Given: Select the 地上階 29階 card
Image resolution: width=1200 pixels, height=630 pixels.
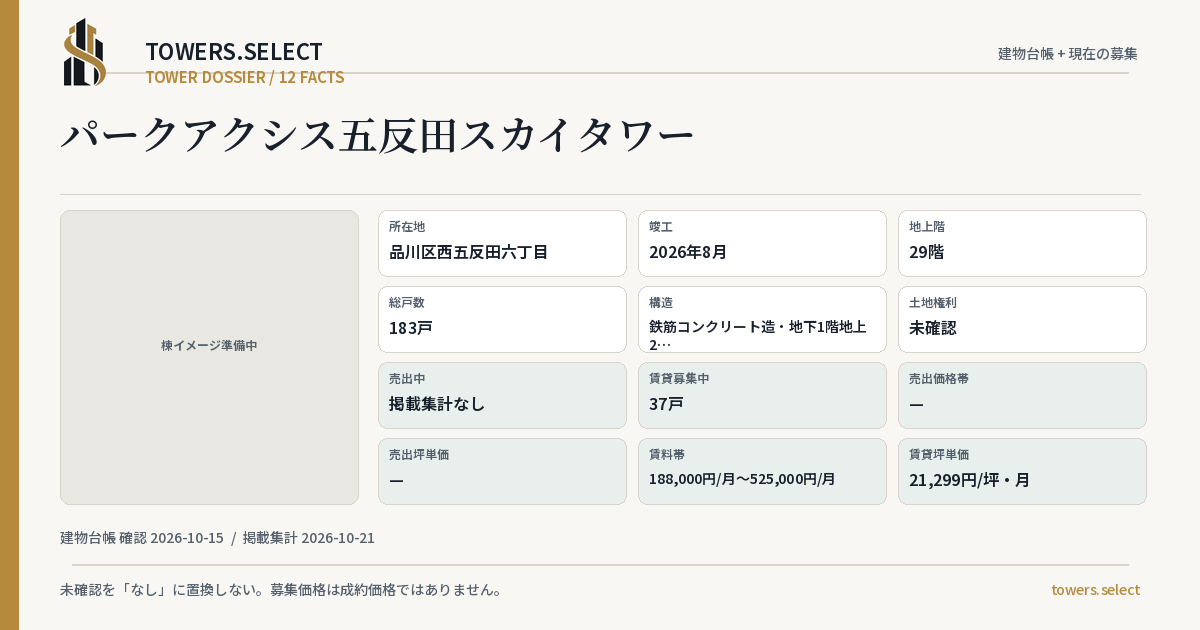Looking at the screenshot, I should pos(1022,243).
